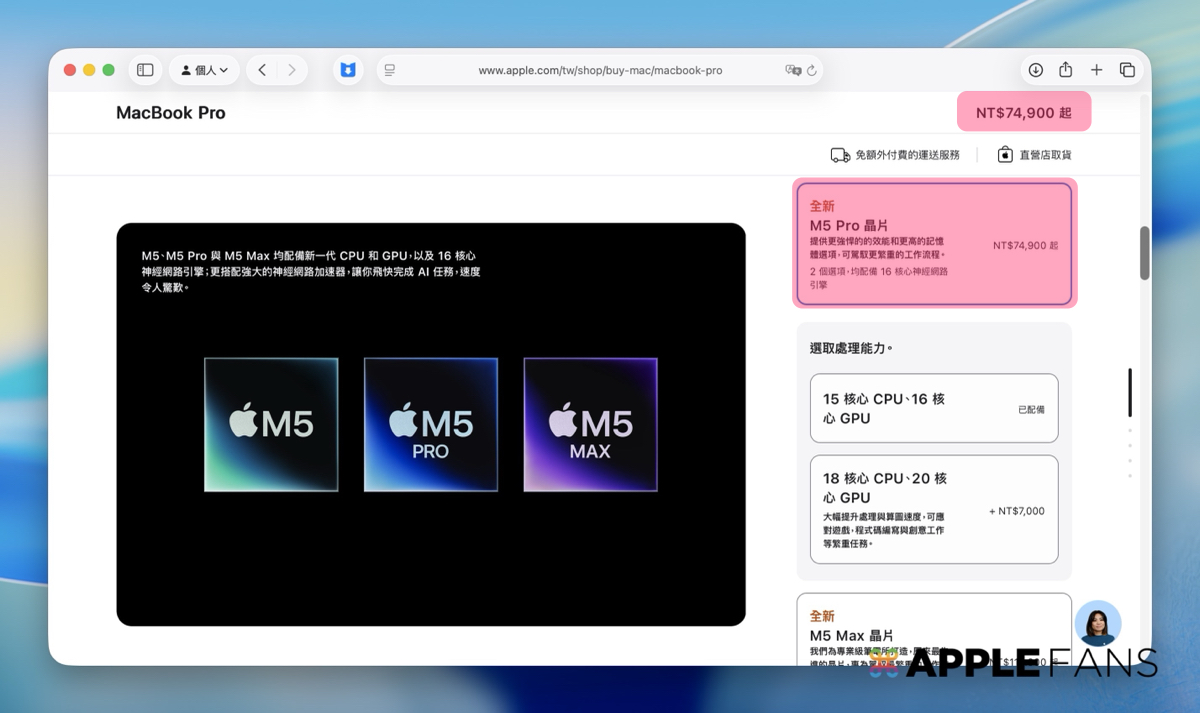
Task: Open the 個人 profile dropdown
Action: [204, 70]
